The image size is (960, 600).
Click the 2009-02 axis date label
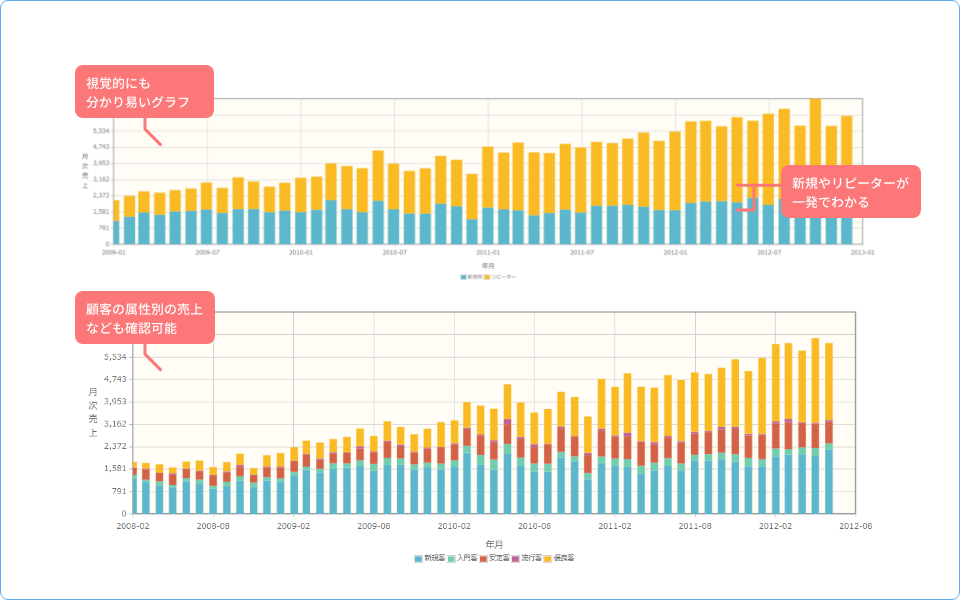pyautogui.click(x=293, y=526)
